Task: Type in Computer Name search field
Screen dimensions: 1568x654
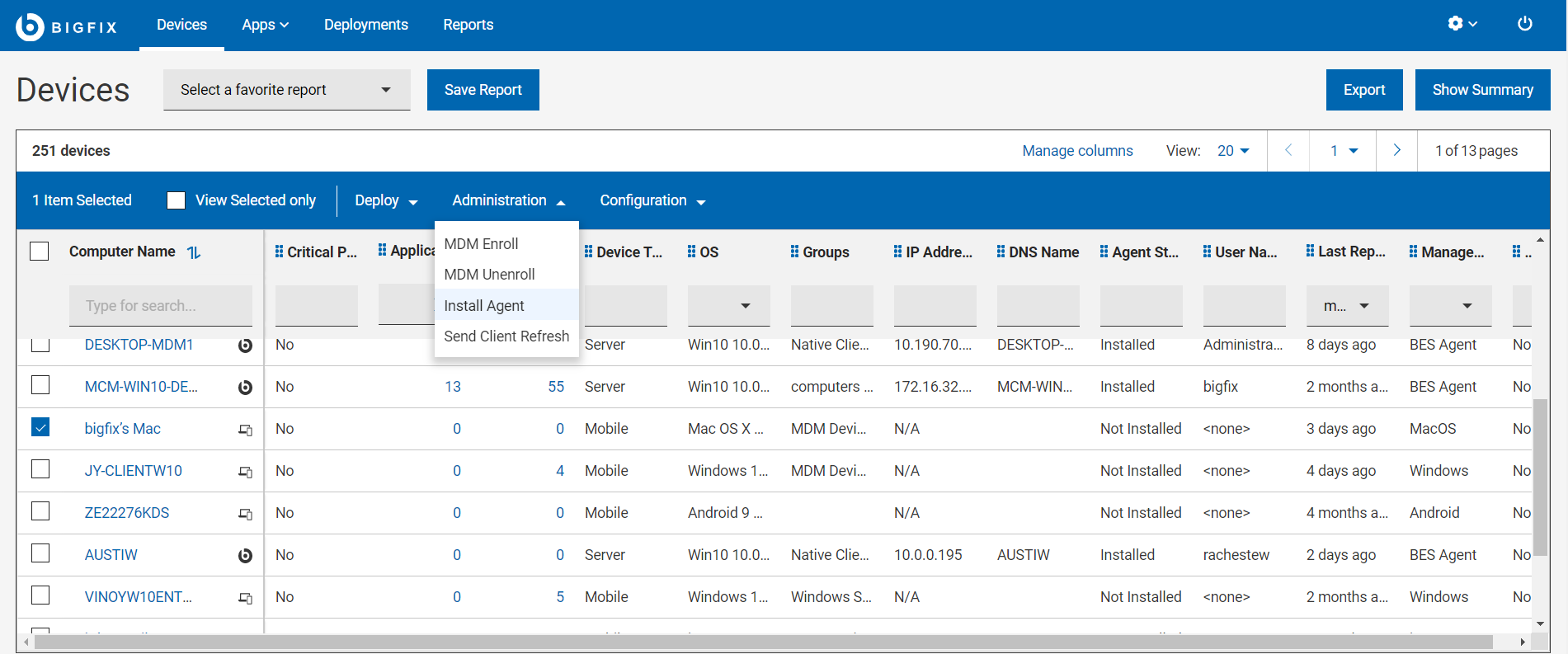Action: point(161,306)
